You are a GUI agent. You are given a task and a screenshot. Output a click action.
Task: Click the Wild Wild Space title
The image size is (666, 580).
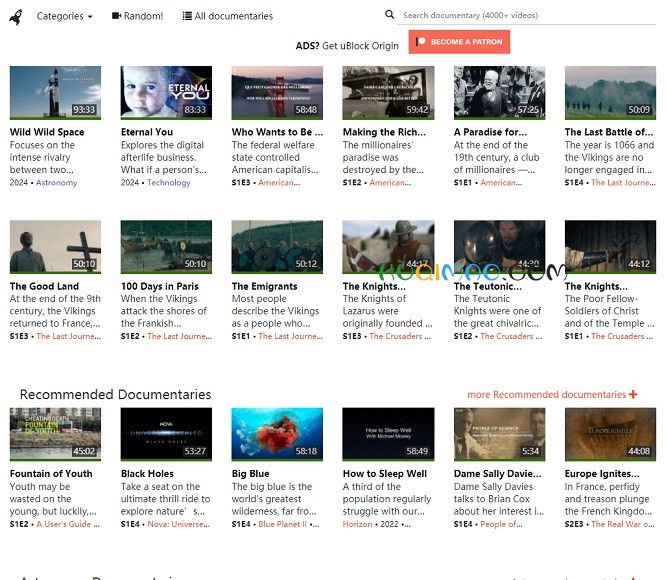pyautogui.click(x=47, y=132)
